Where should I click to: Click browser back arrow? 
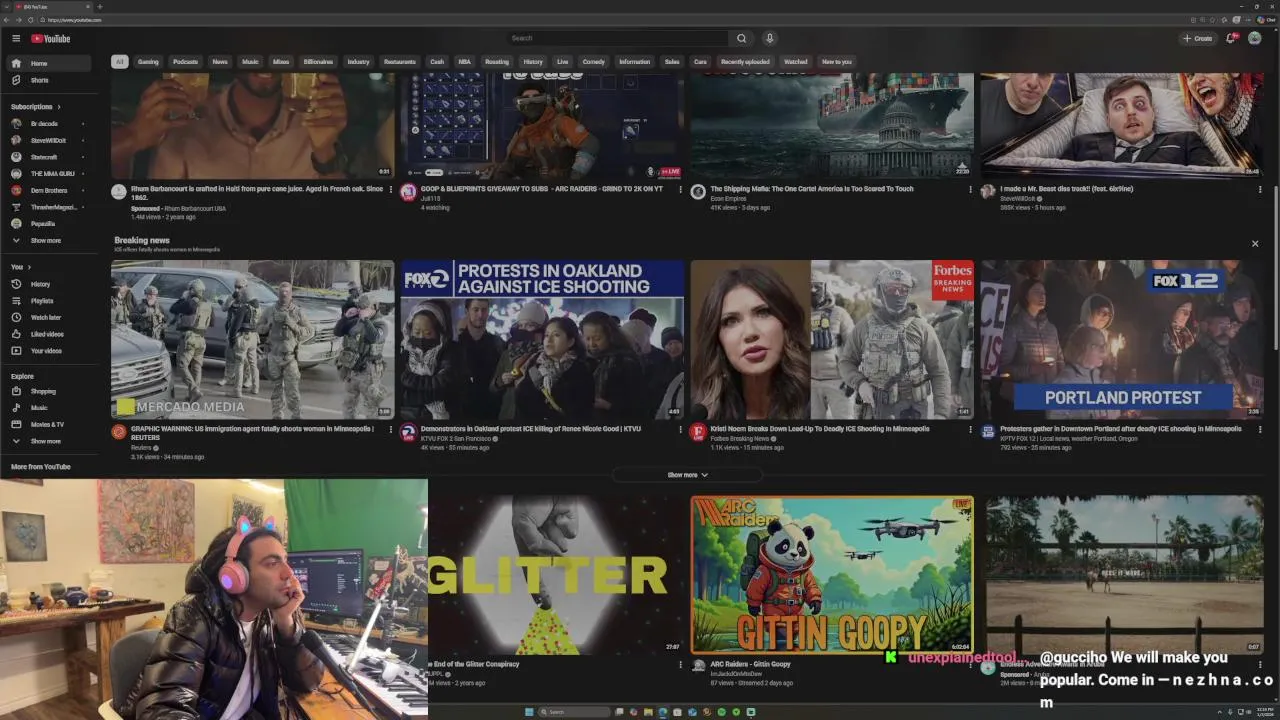7,20
